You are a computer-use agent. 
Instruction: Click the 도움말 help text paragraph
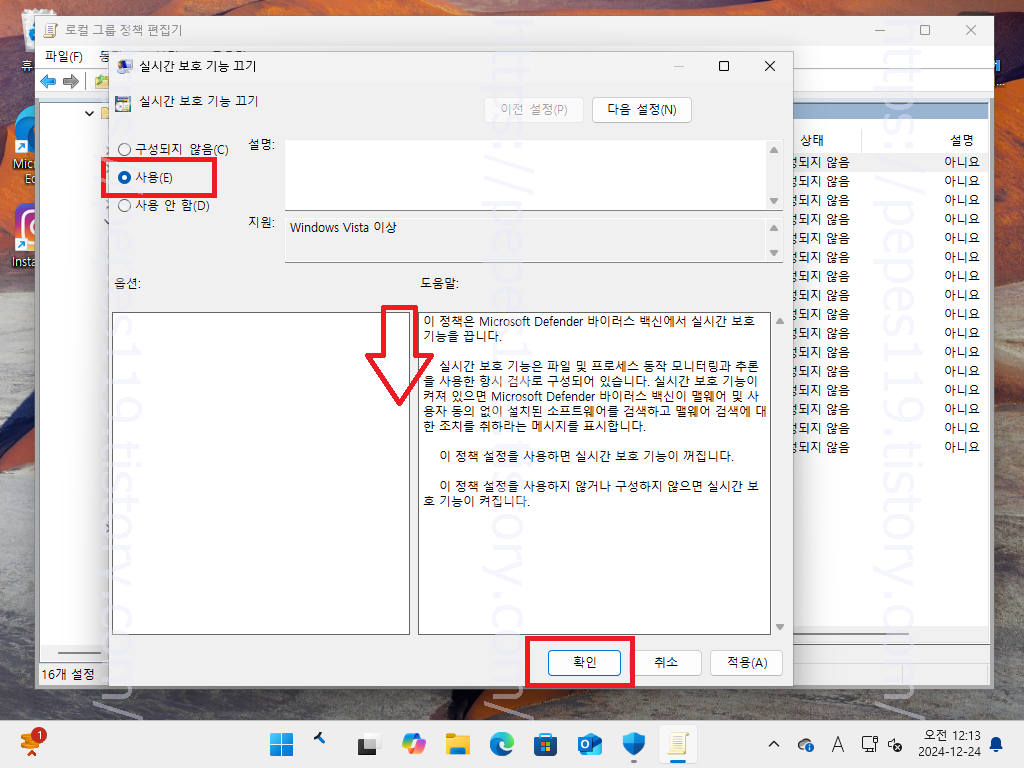click(x=594, y=411)
